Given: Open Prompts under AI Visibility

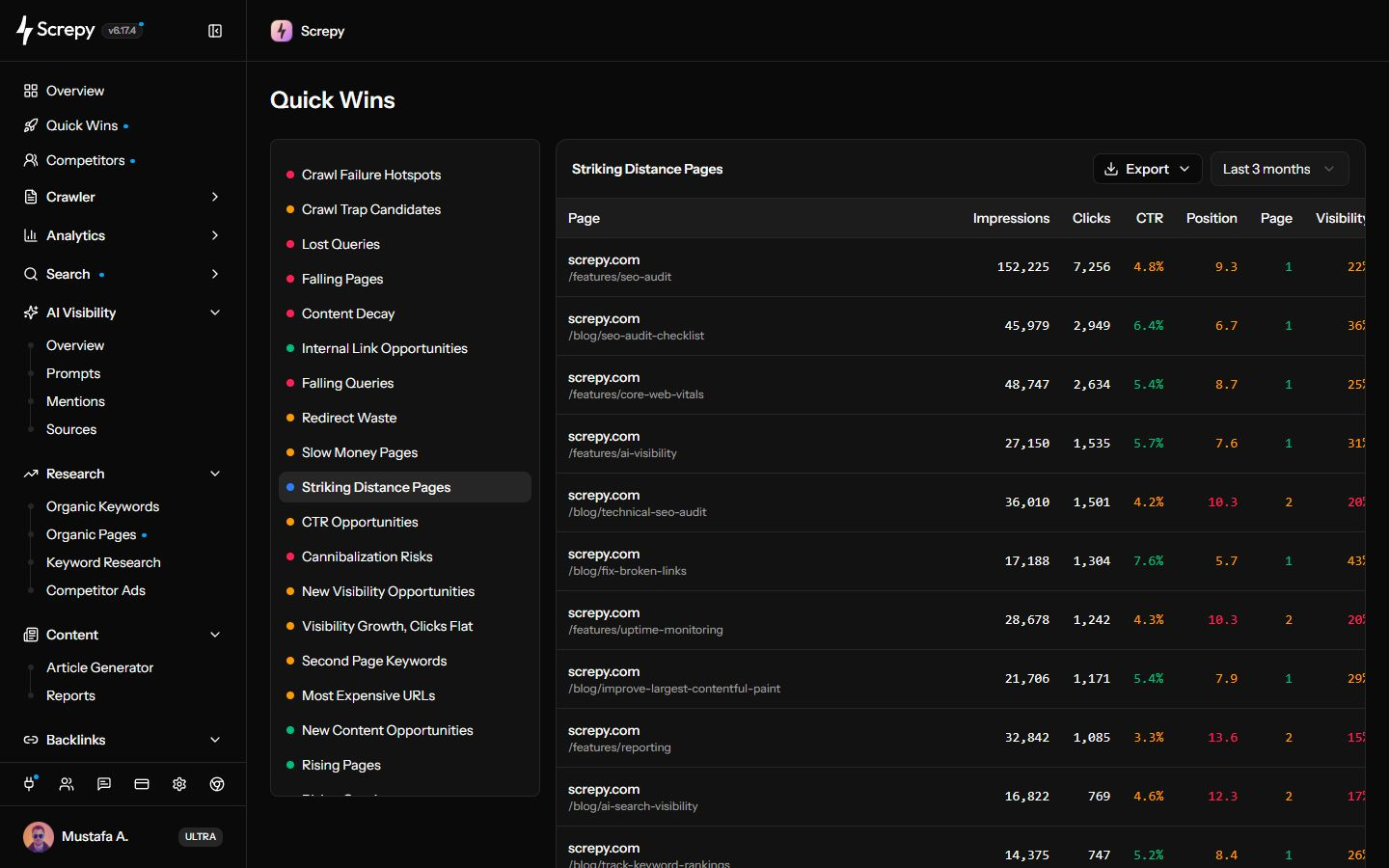Looking at the screenshot, I should pos(73,373).
